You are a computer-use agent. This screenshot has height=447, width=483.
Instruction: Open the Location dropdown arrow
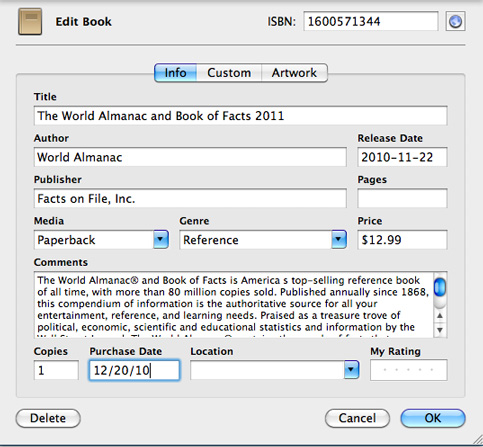click(x=351, y=369)
